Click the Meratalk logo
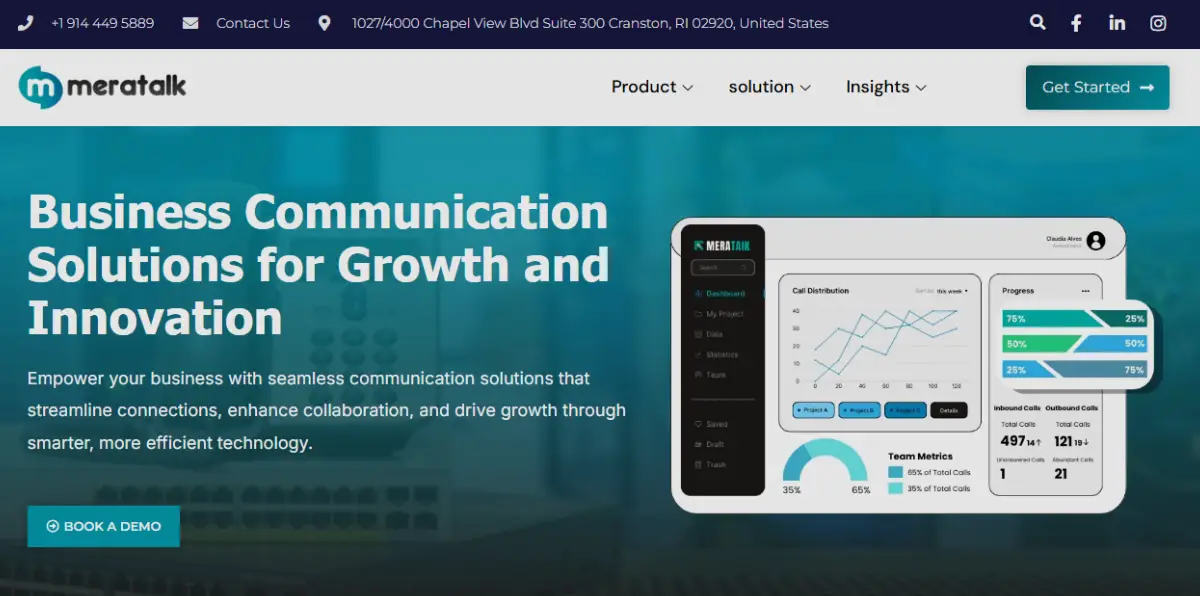This screenshot has height=596, width=1200. 102,87
